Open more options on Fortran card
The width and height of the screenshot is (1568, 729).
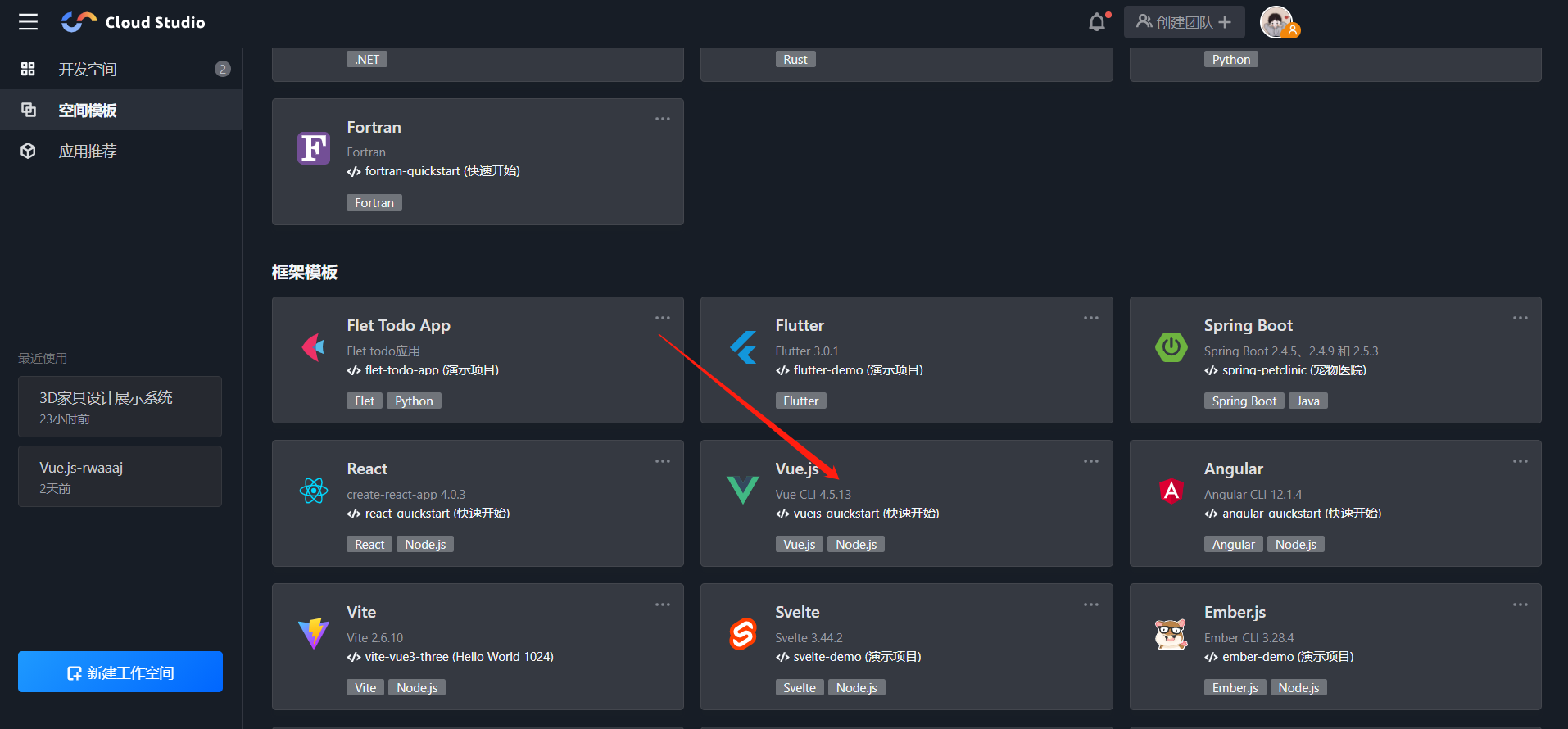pyautogui.click(x=663, y=120)
